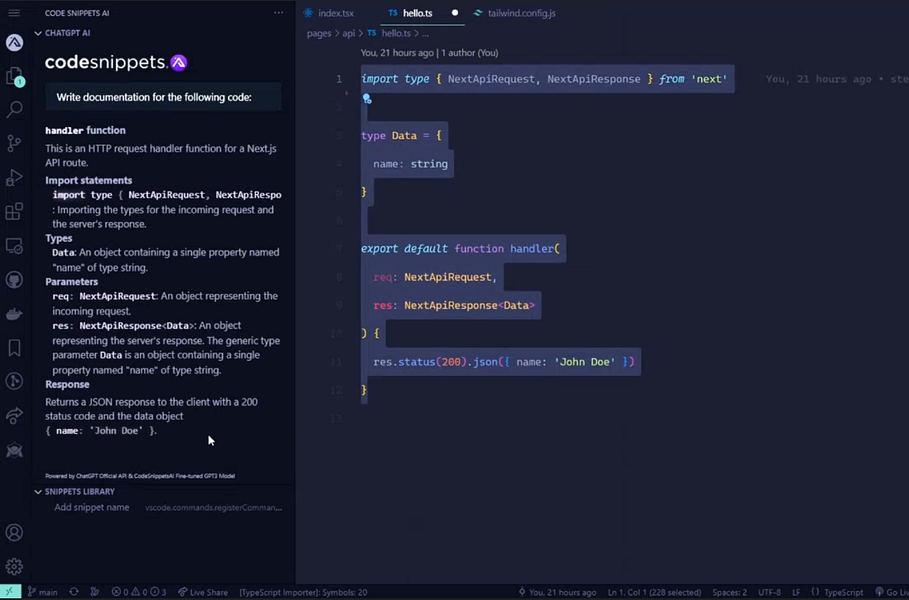
Task: Change indentation via Spaces: 2
Action: [x=729, y=592]
